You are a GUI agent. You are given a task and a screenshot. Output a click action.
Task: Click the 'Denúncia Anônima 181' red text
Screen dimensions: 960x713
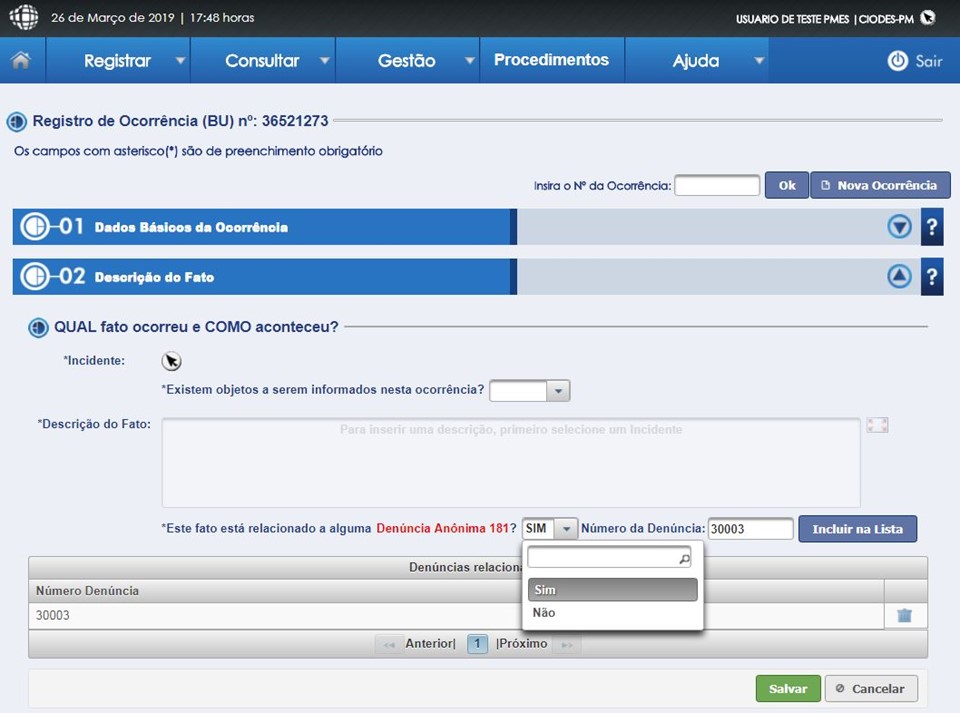(x=443, y=528)
